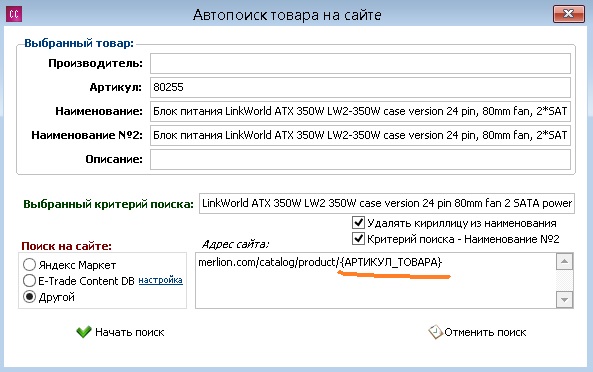The height and width of the screenshot is (372, 593).
Task: Click the green checkmark icon beside Начать поиск
Action: tap(84, 332)
